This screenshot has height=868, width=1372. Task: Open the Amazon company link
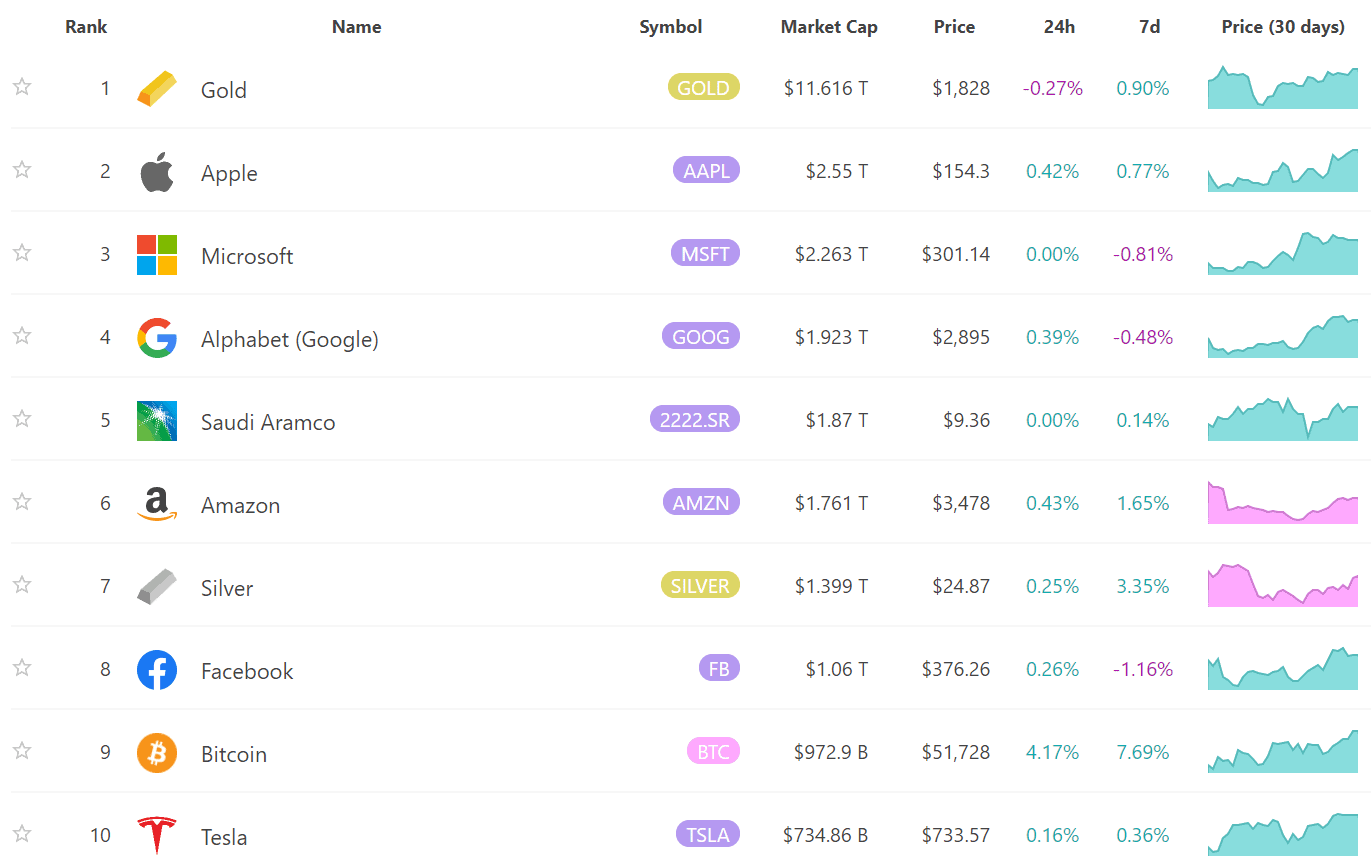[x=240, y=505]
